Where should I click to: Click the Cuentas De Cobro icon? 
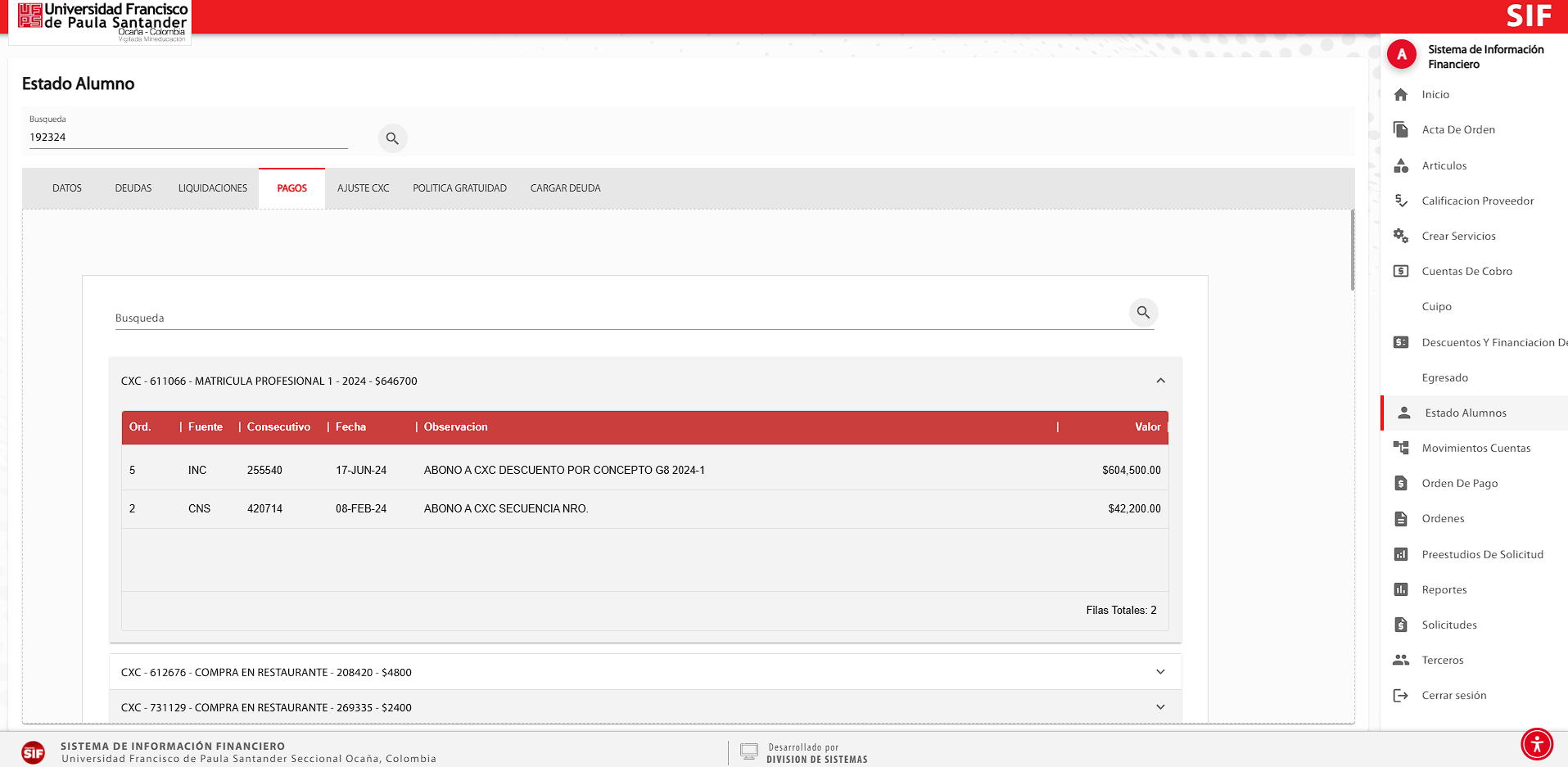point(1401,271)
